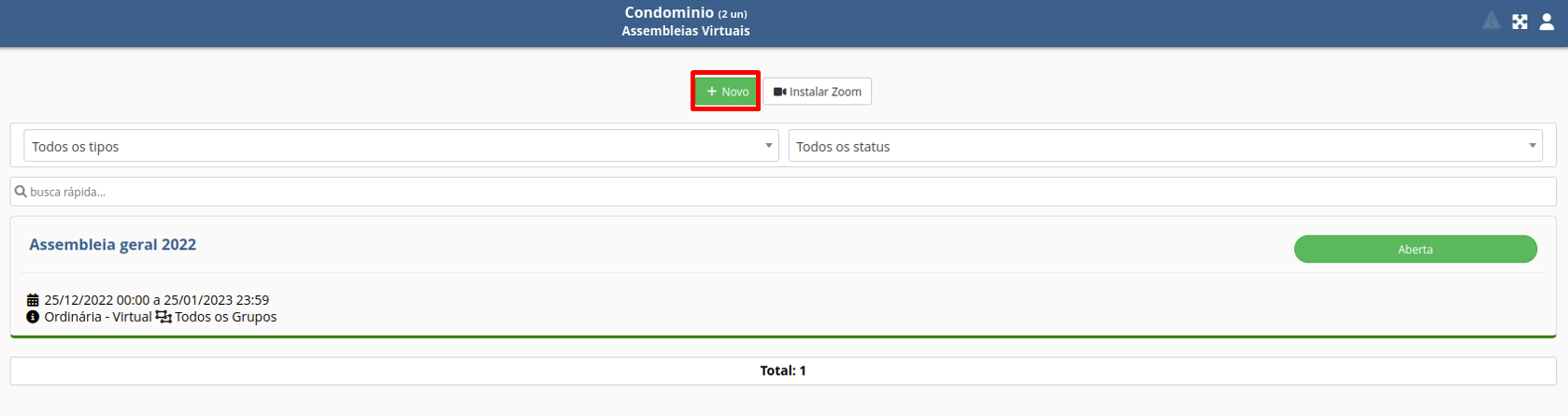This screenshot has width=1568, height=416.
Task: Toggle fullscreen with the expand arrows icon
Action: pos(1520,22)
